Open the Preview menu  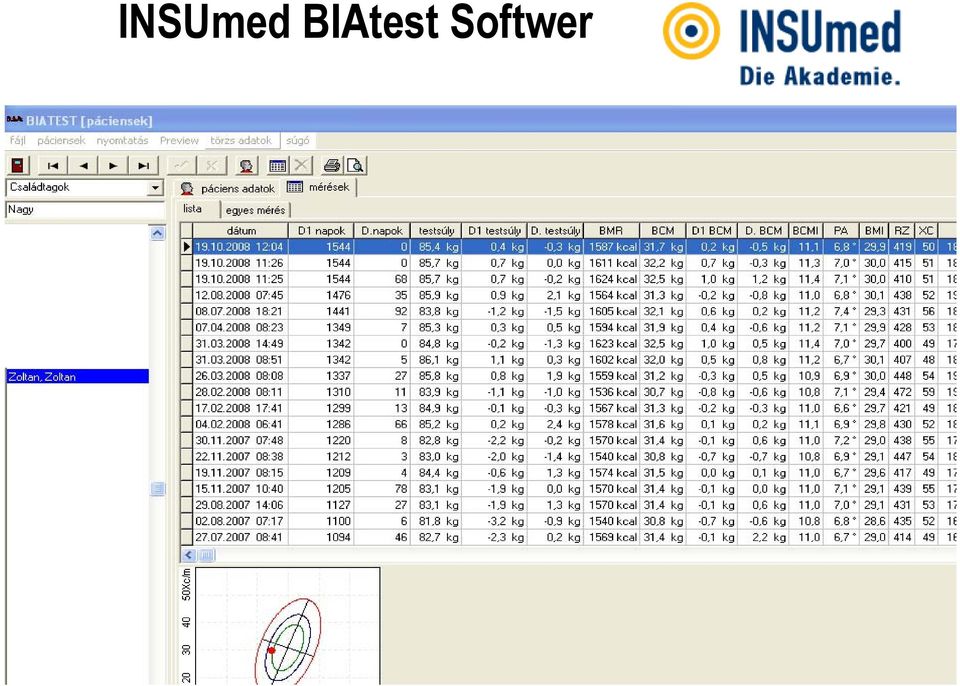179,140
